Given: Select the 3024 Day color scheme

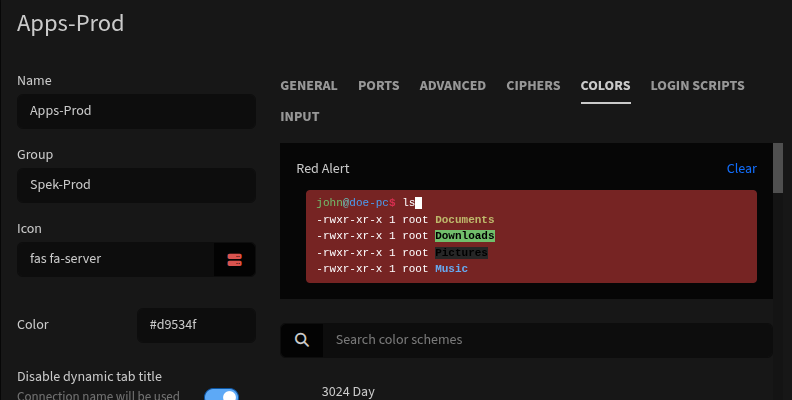Looking at the screenshot, I should 348,392.
